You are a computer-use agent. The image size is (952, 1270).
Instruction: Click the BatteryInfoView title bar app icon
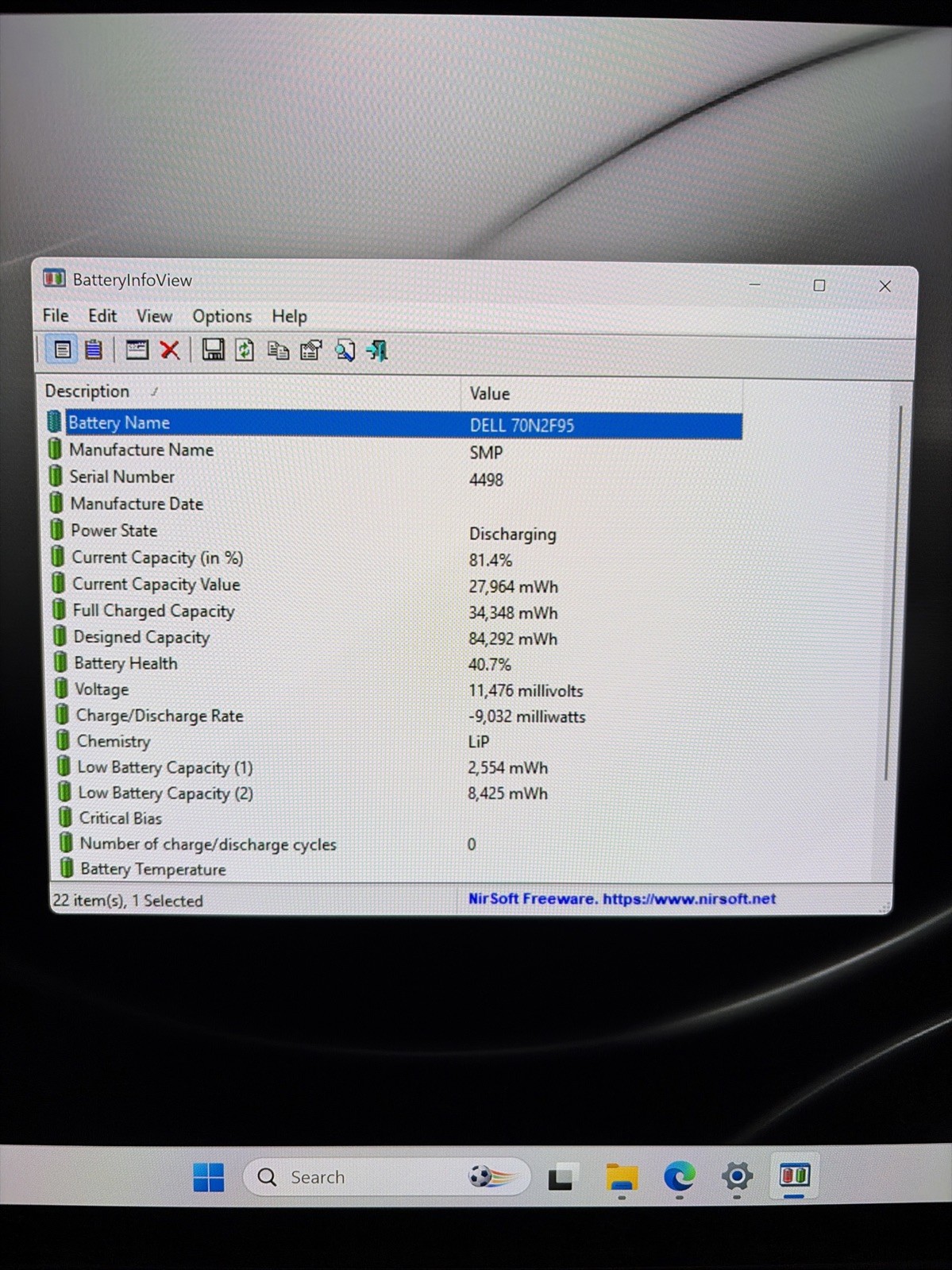pyautogui.click(x=54, y=279)
